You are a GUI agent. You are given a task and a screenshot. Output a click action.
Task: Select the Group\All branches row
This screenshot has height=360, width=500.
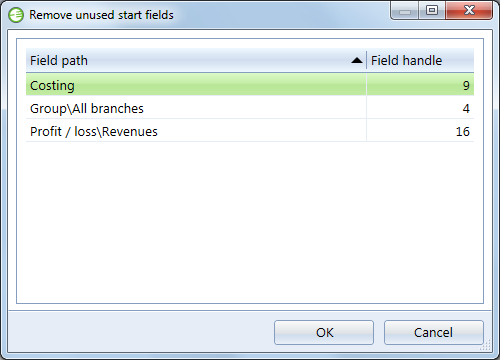coord(250,108)
